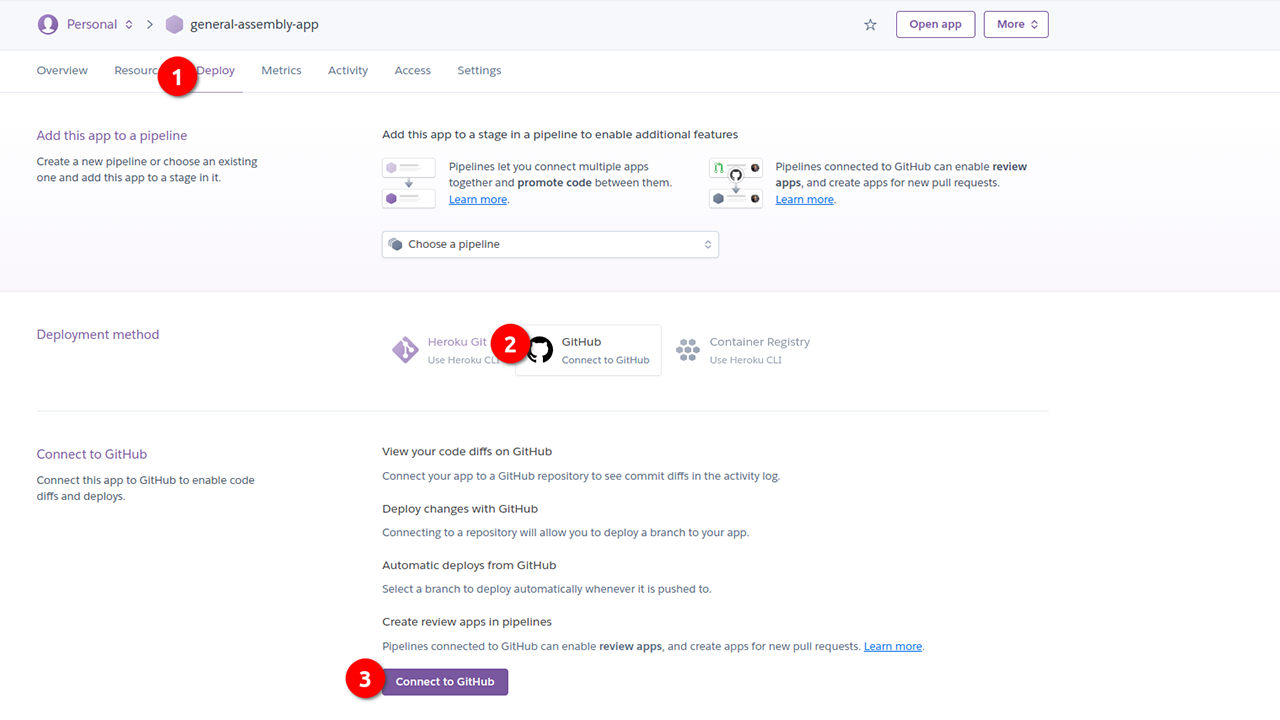
Task: Click the Heroku Git diamond icon
Action: (x=405, y=350)
